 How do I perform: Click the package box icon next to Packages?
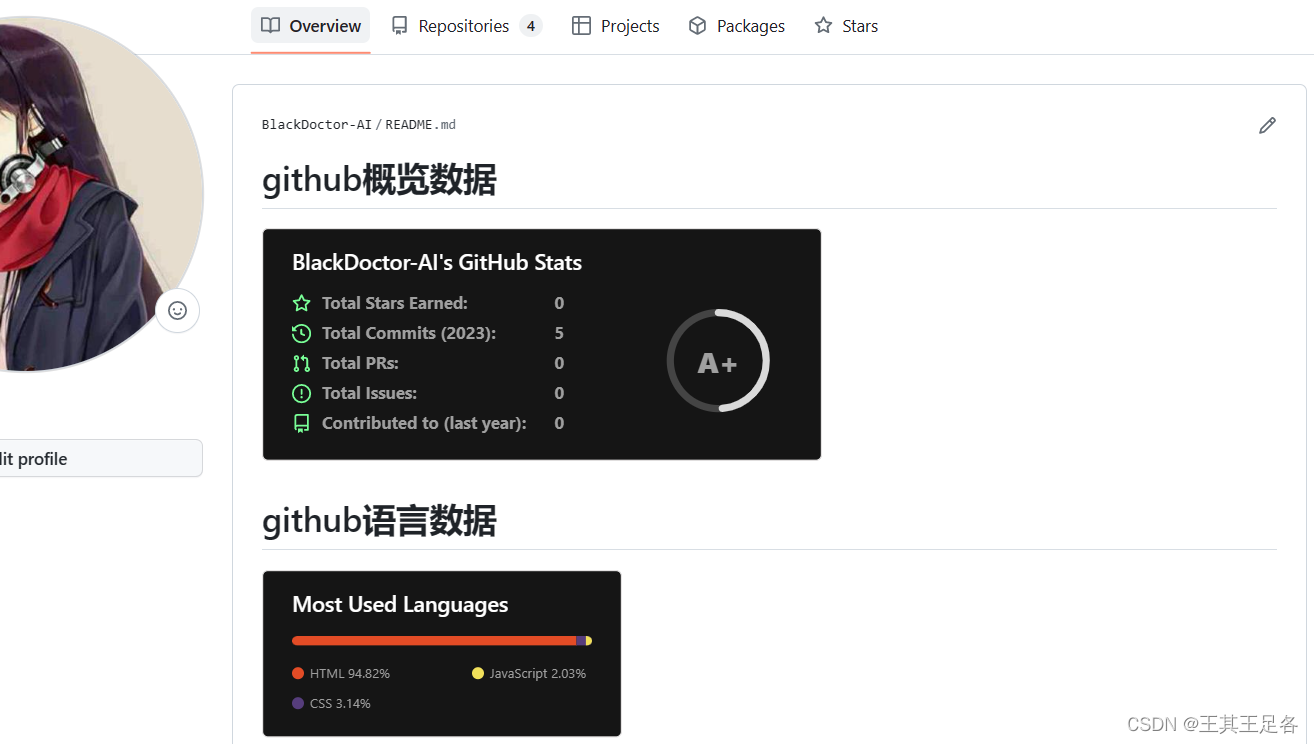pyautogui.click(x=696, y=25)
